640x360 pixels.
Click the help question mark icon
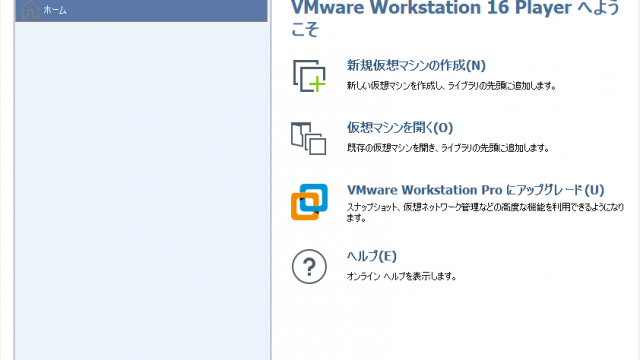[309, 267]
